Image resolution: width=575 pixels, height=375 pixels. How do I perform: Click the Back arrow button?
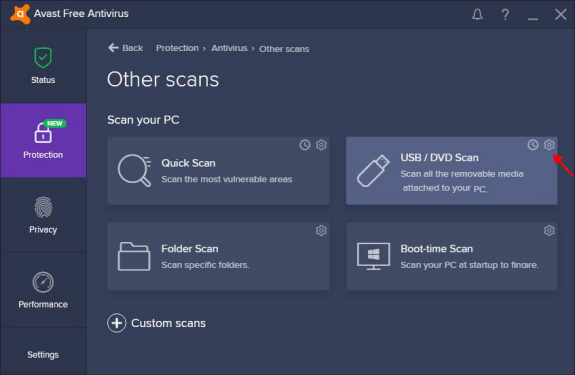(125, 48)
